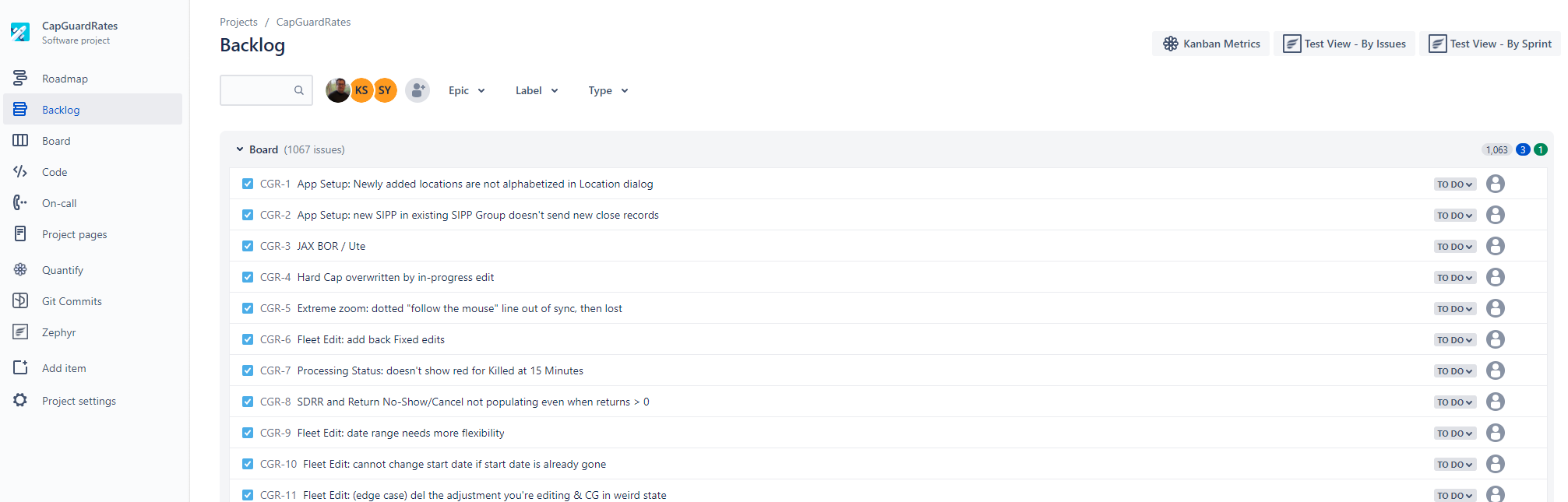1568x502 pixels.
Task: Click the Project pages document icon
Action: click(x=20, y=233)
